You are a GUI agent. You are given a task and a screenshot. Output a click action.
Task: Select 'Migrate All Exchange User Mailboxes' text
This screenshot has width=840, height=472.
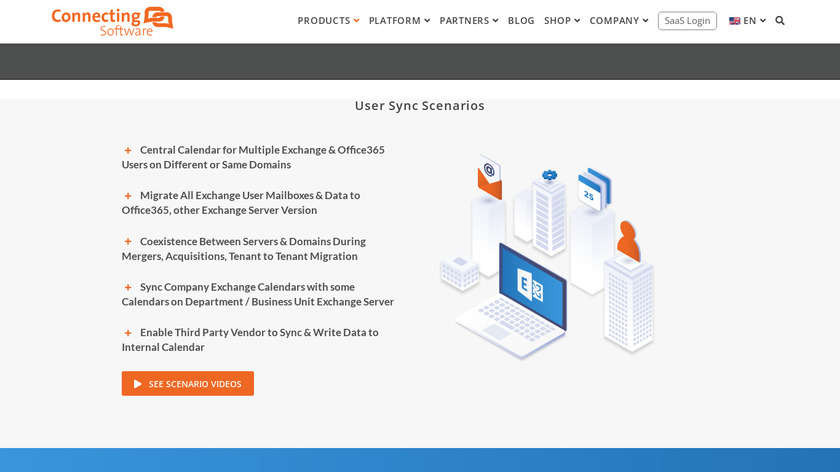pos(227,196)
